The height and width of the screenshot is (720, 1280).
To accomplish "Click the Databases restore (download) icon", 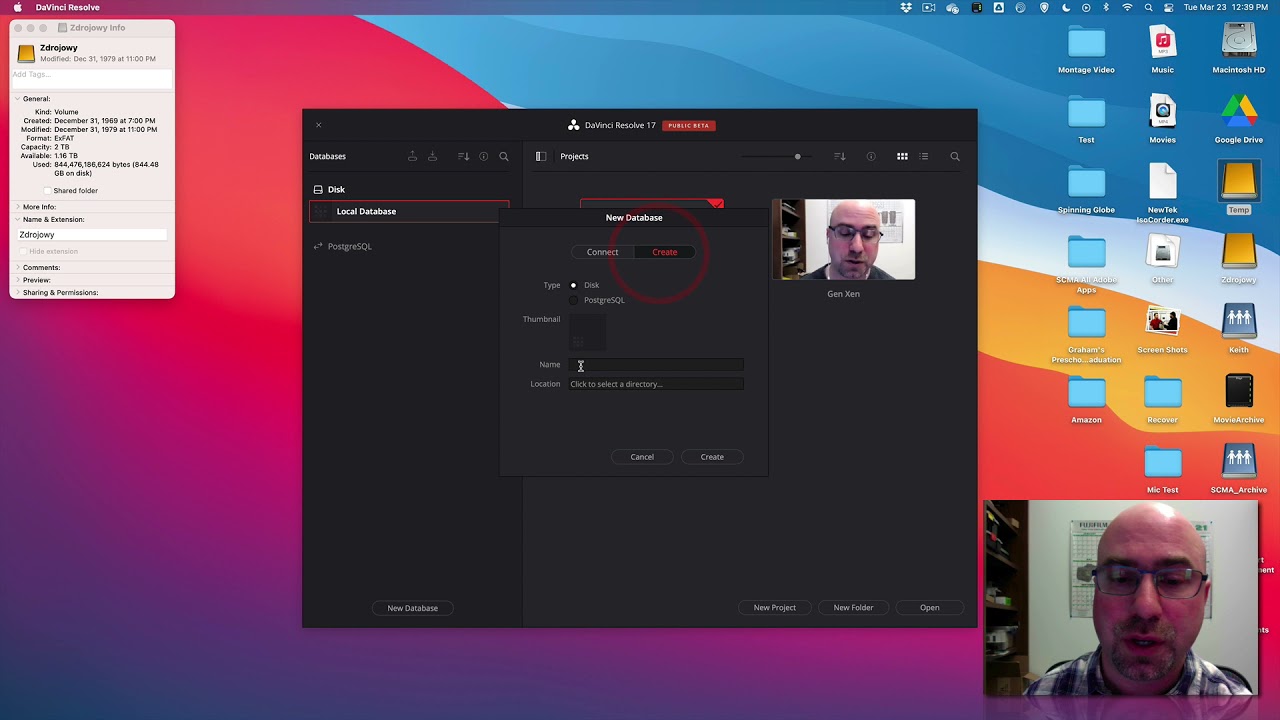I will [x=432, y=156].
